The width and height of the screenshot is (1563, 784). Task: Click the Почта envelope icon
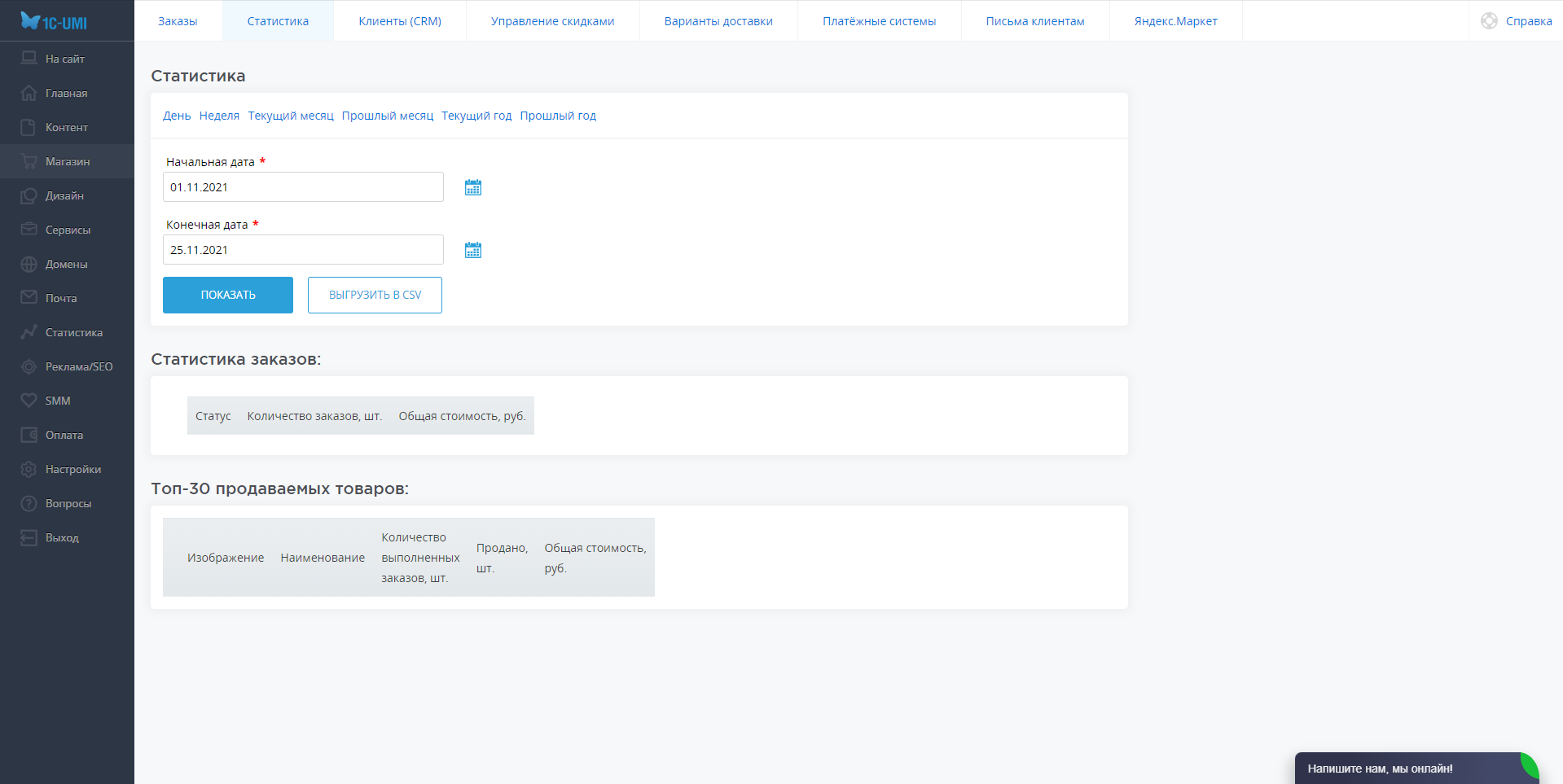coord(29,298)
